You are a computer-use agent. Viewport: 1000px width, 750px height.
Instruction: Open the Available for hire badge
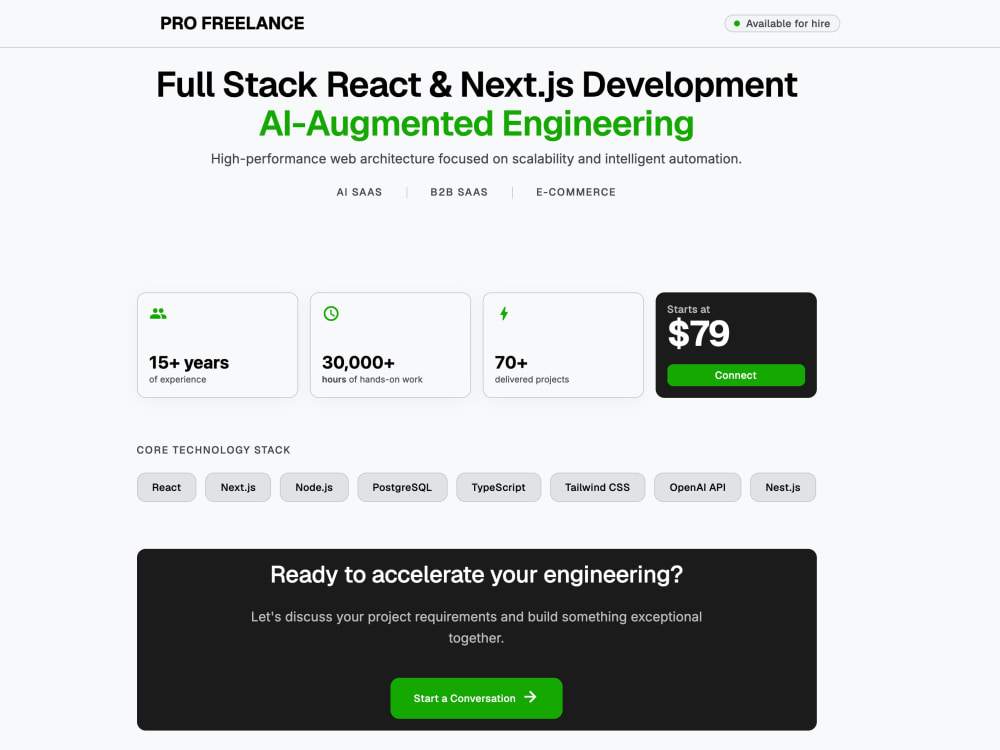[782, 24]
